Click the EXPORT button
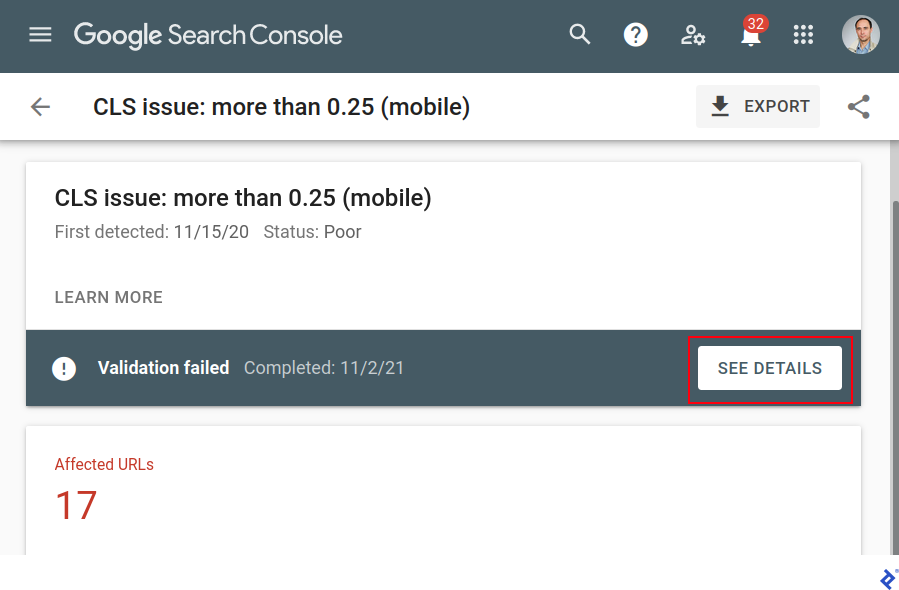 pyautogui.click(x=757, y=106)
